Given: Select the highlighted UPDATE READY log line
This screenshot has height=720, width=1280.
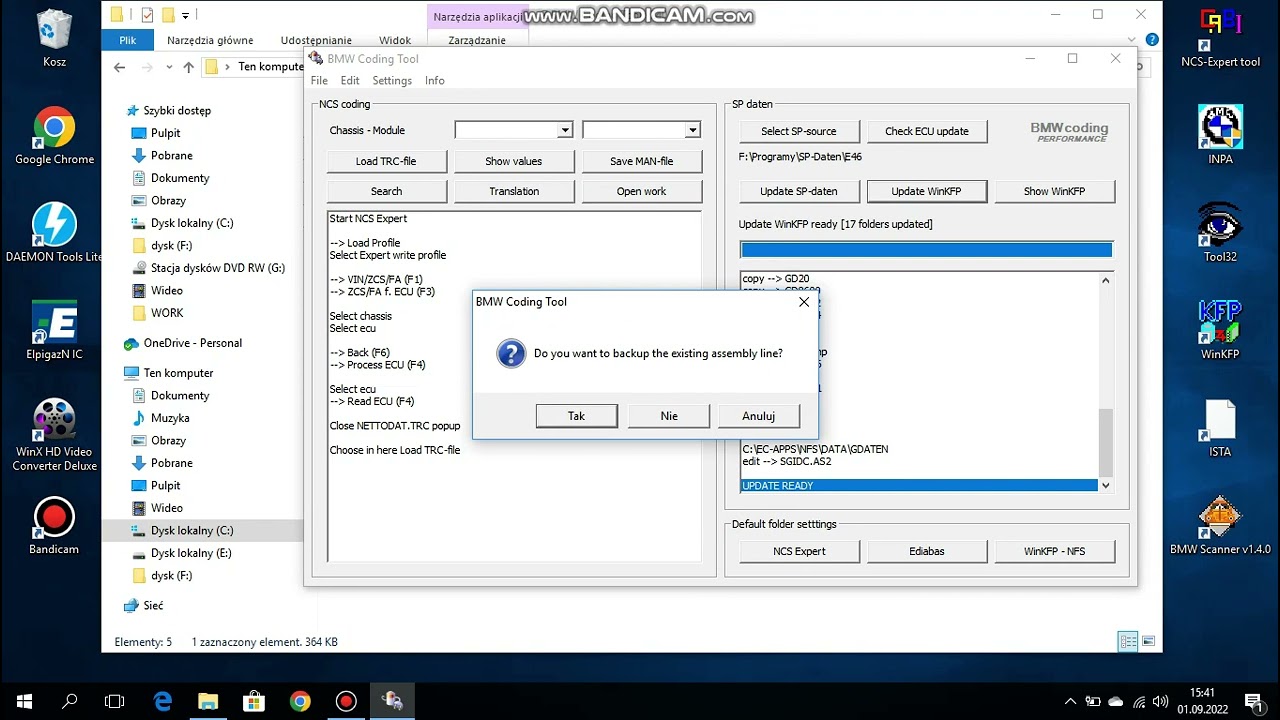Looking at the screenshot, I should [x=919, y=486].
